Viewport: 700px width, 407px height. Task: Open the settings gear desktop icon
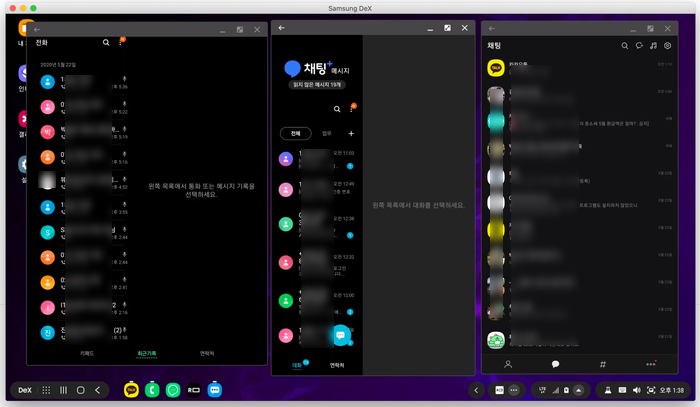[x=23, y=164]
